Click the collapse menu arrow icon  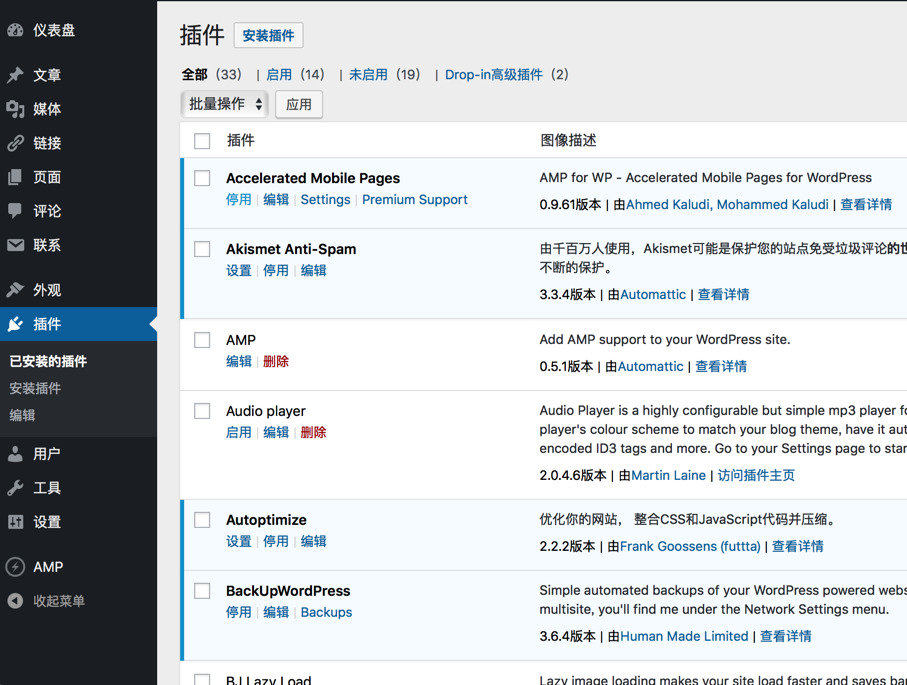[x=15, y=601]
